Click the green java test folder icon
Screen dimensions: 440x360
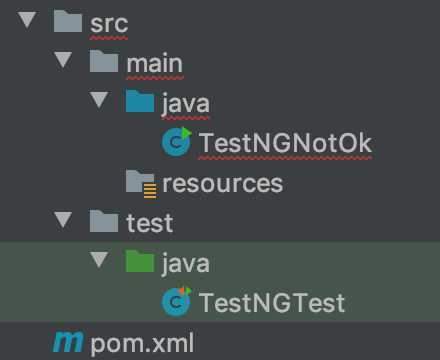click(x=140, y=261)
